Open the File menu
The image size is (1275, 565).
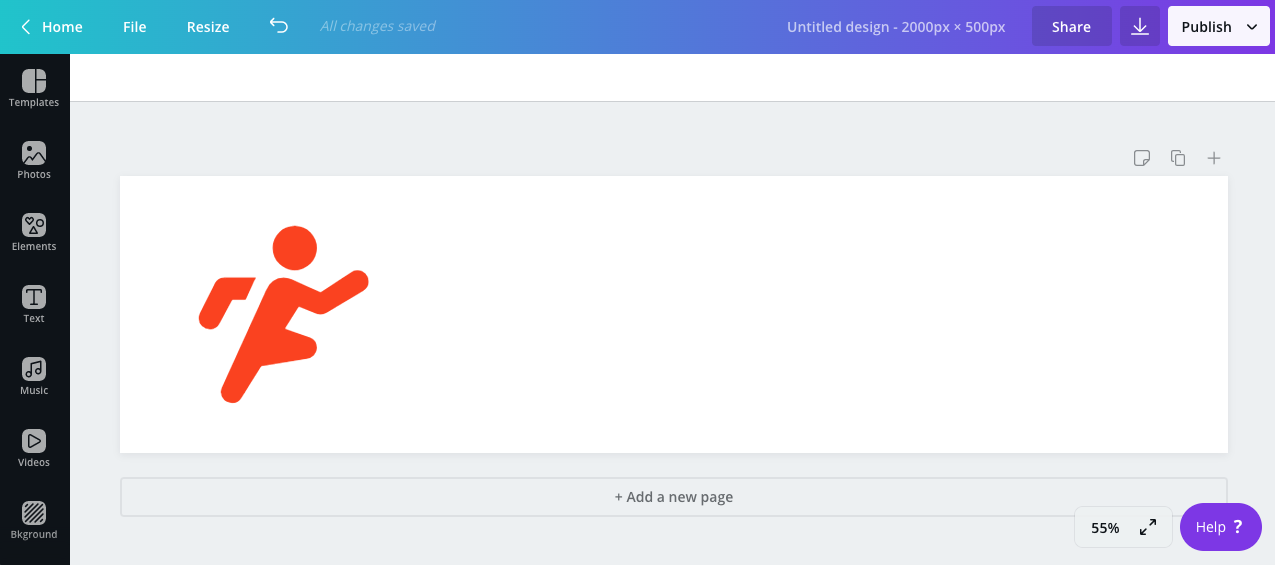pos(135,27)
